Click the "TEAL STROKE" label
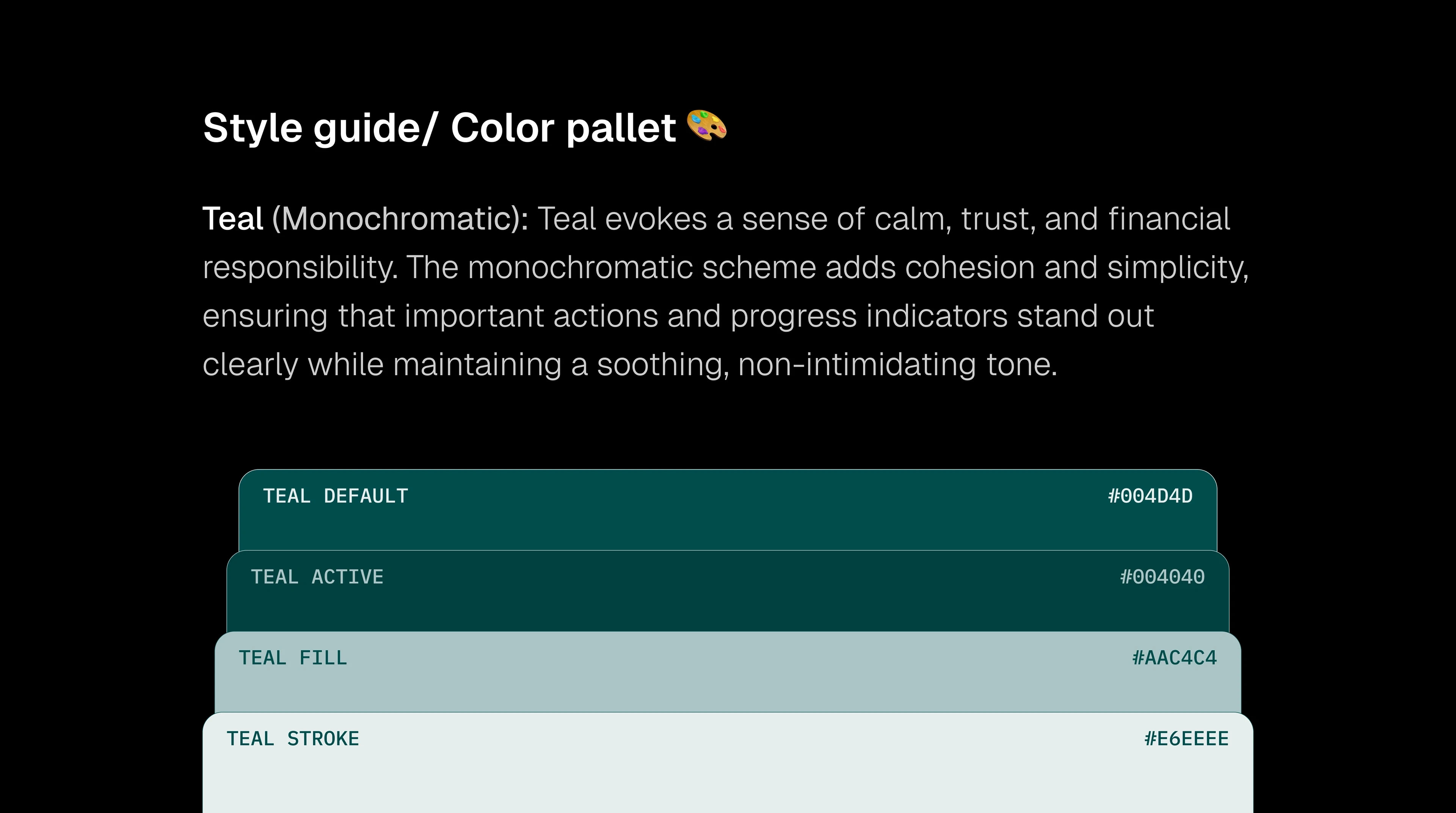Image resolution: width=1456 pixels, height=813 pixels. point(293,739)
